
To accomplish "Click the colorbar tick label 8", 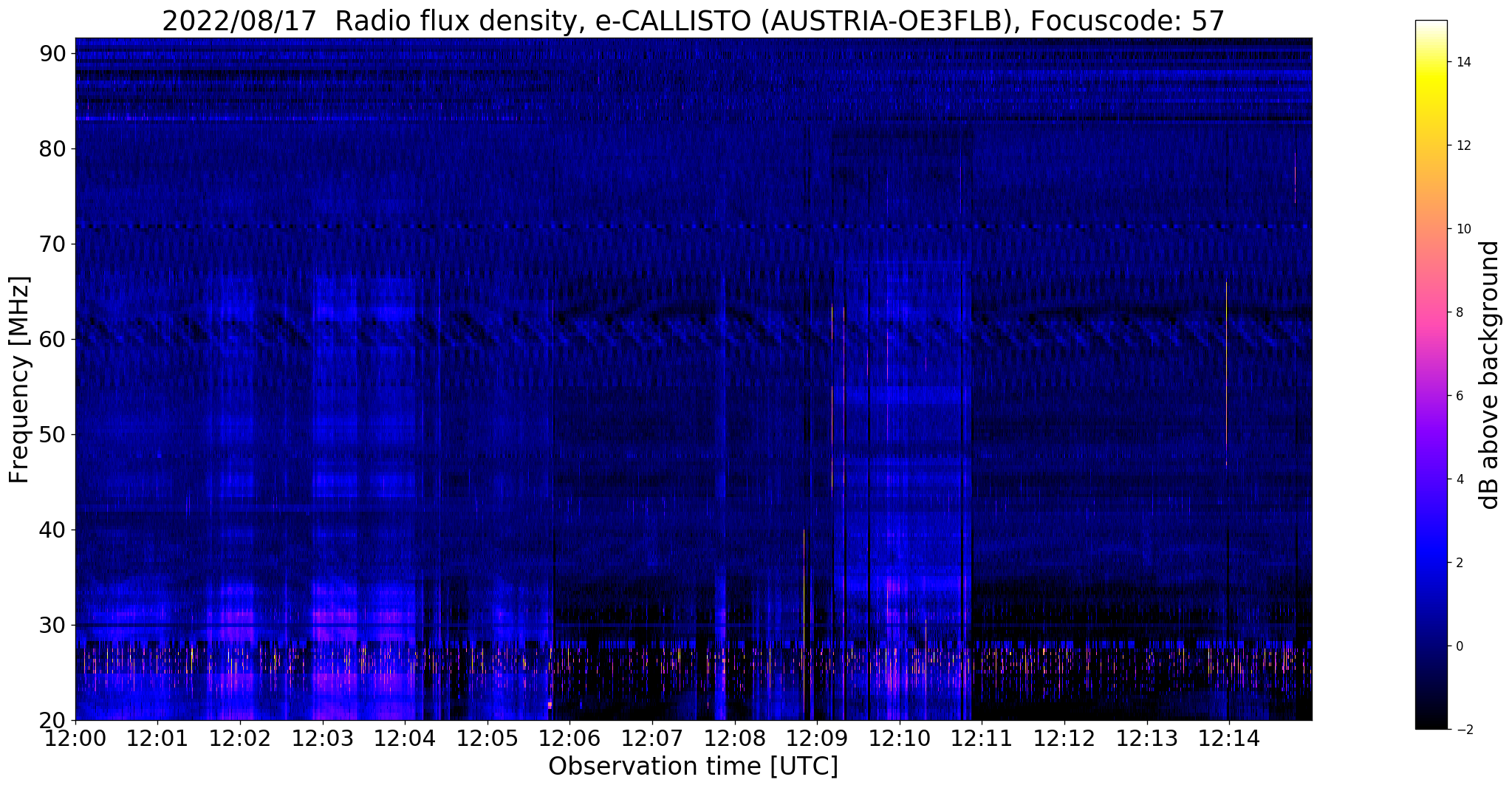I will [x=1459, y=312].
